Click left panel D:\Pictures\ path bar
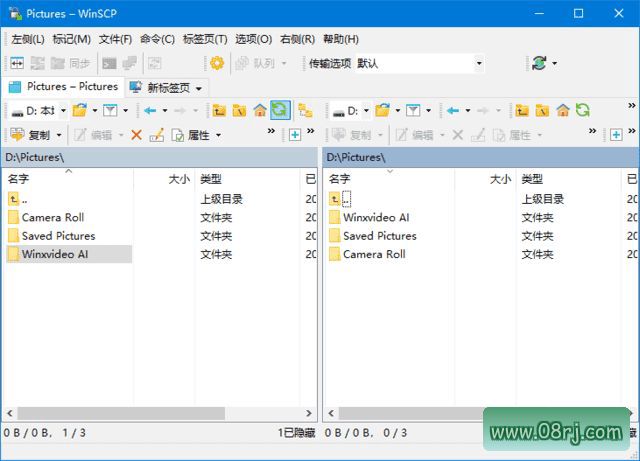Image resolution: width=640 pixels, height=461 pixels. click(160, 157)
